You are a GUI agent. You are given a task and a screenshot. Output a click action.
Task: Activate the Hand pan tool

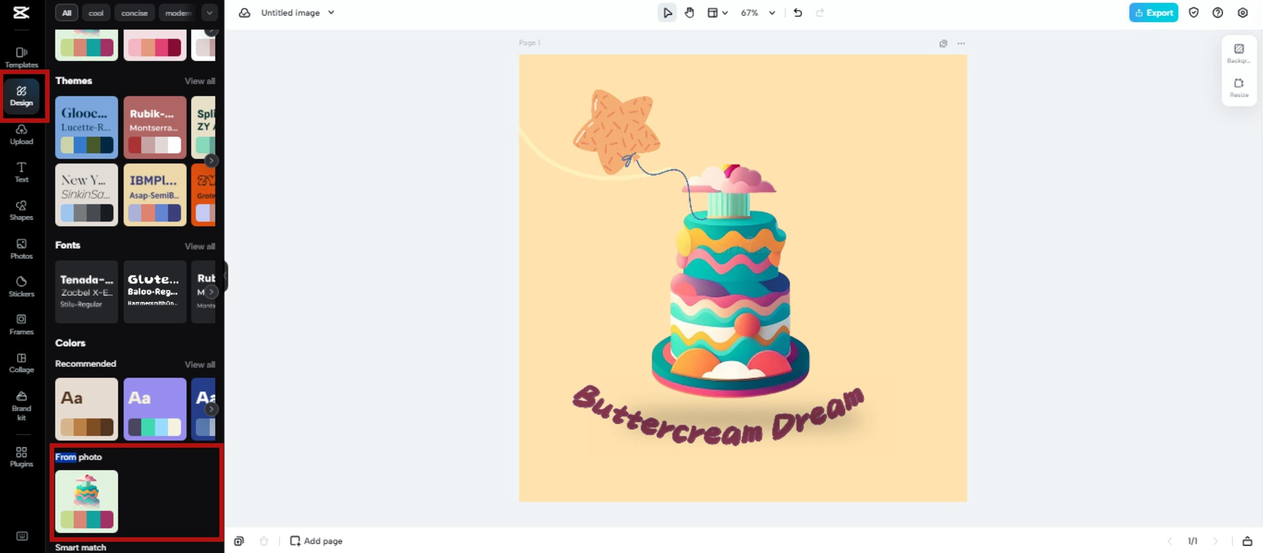point(689,13)
